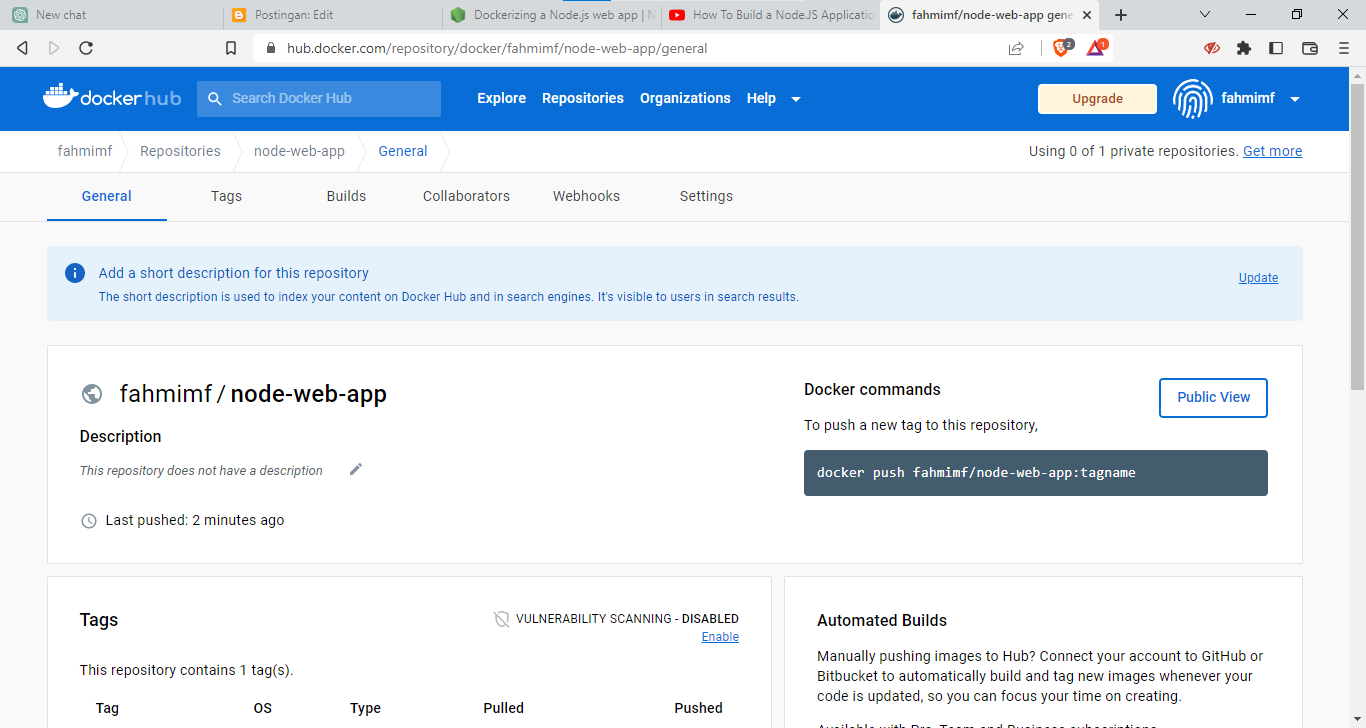Open the Webhooks tab
1366x728 pixels.
(586, 196)
